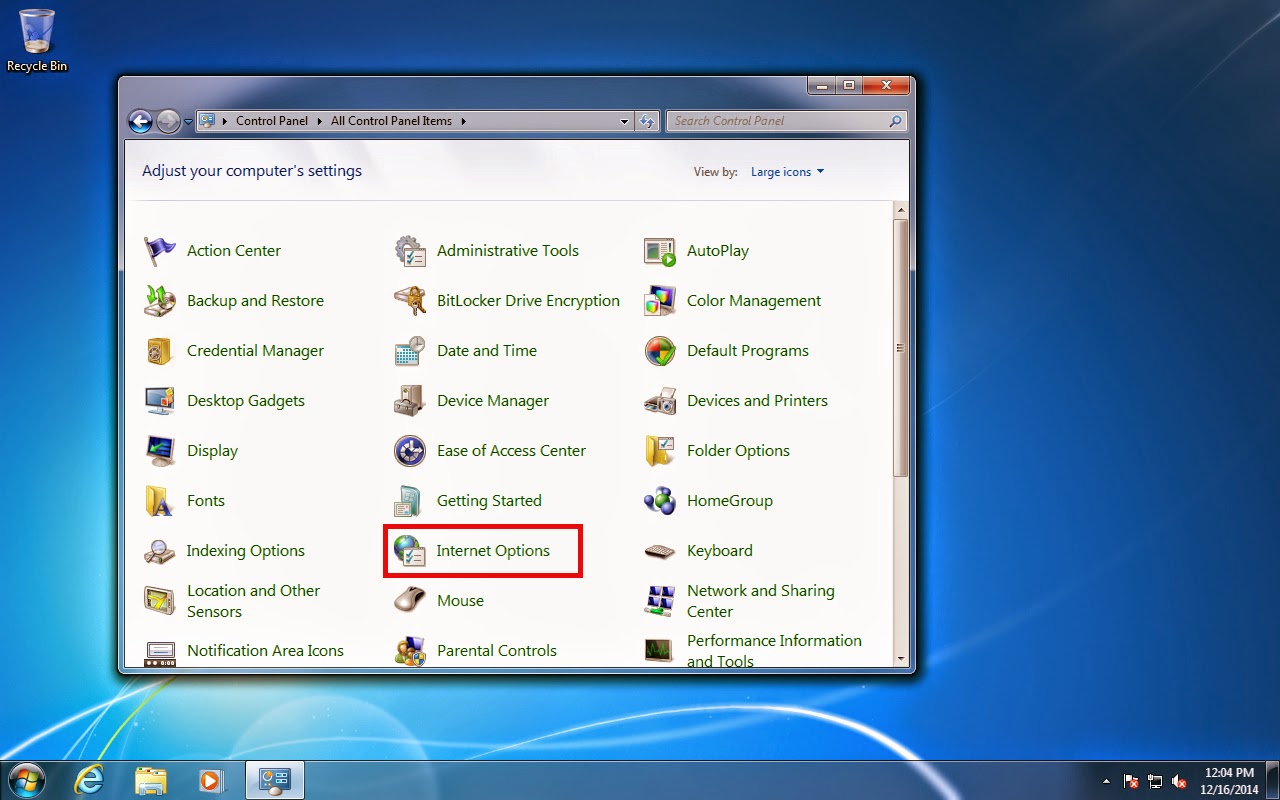Open the Fonts folder icon
Viewport: 1280px width, 800px height.
pos(160,501)
